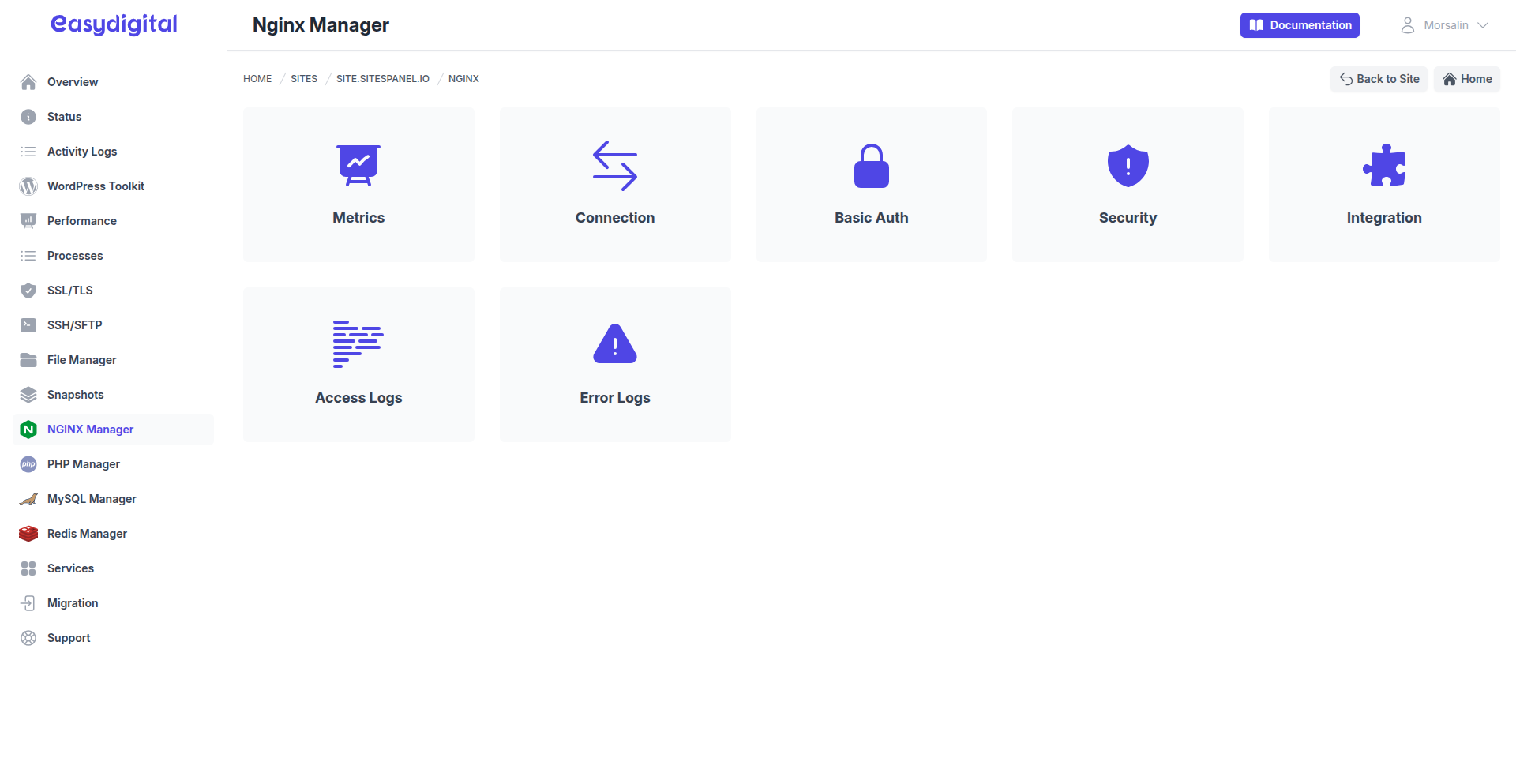Open File Manager from the sidebar

(83, 359)
